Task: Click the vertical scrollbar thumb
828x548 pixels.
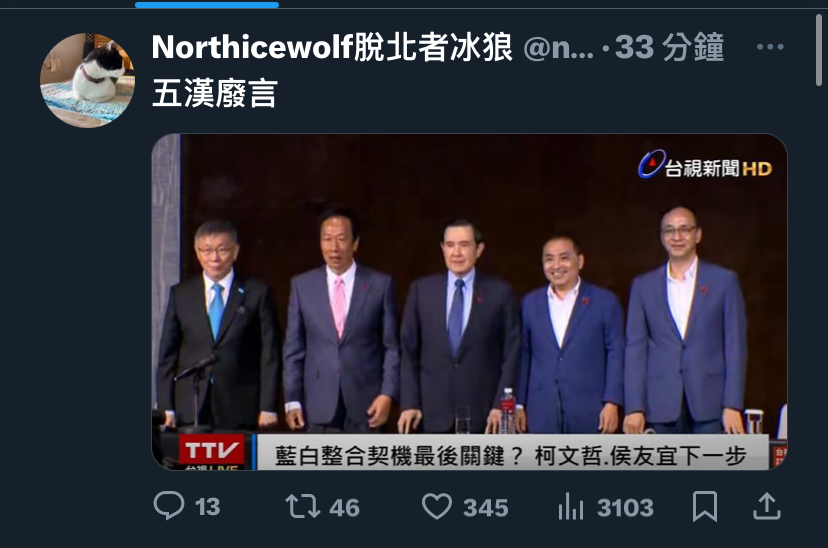Action: point(819,50)
